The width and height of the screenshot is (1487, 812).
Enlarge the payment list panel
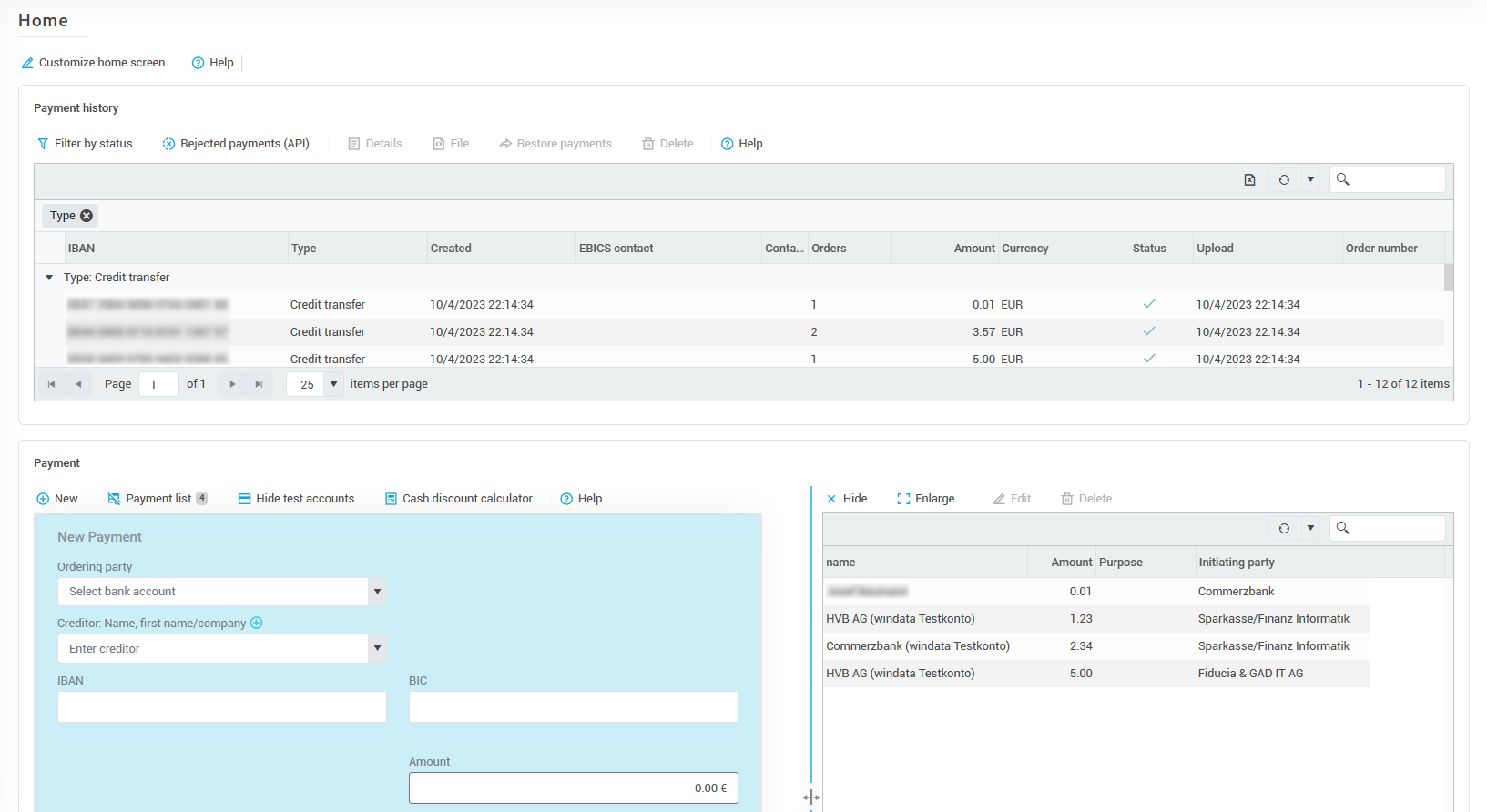pyautogui.click(x=925, y=499)
